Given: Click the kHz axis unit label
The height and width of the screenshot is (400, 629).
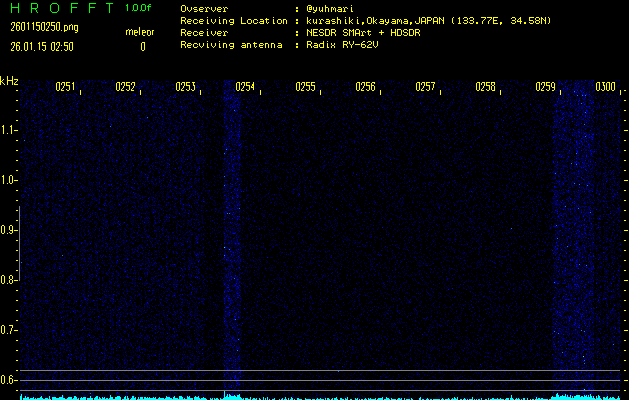Looking at the screenshot, I should [9, 81].
